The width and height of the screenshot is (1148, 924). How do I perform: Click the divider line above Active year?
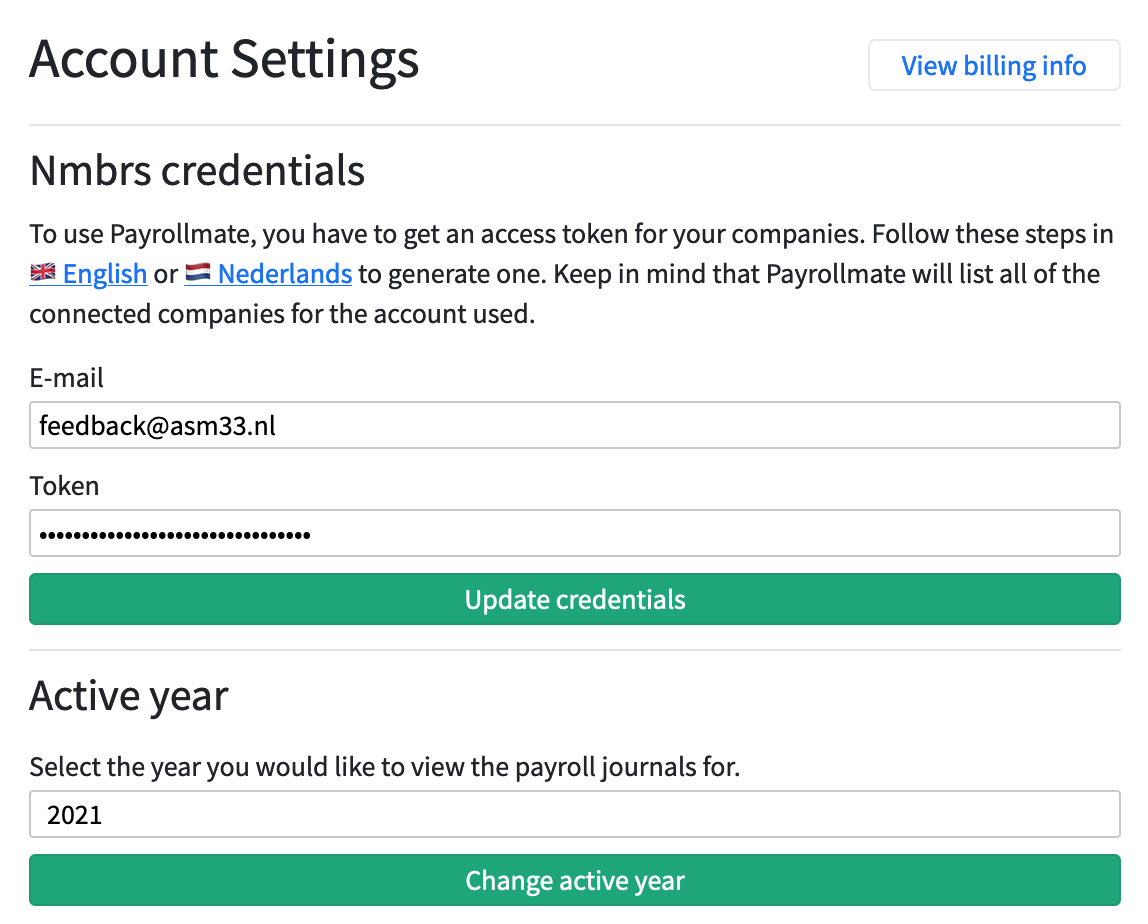tap(574, 650)
